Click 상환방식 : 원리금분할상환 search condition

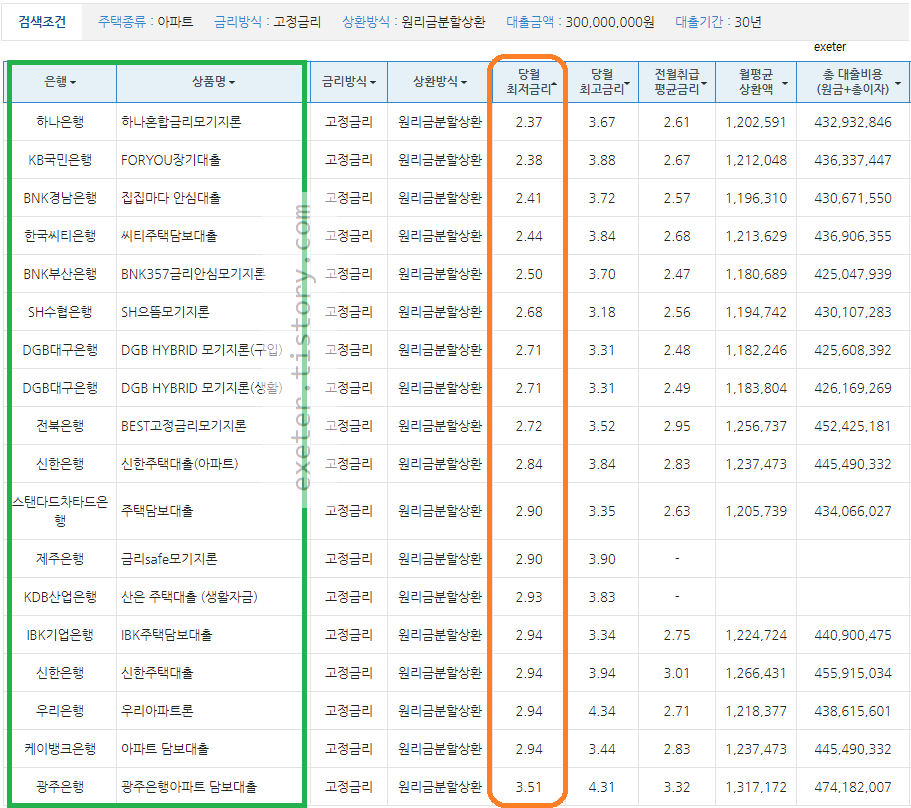(x=414, y=22)
